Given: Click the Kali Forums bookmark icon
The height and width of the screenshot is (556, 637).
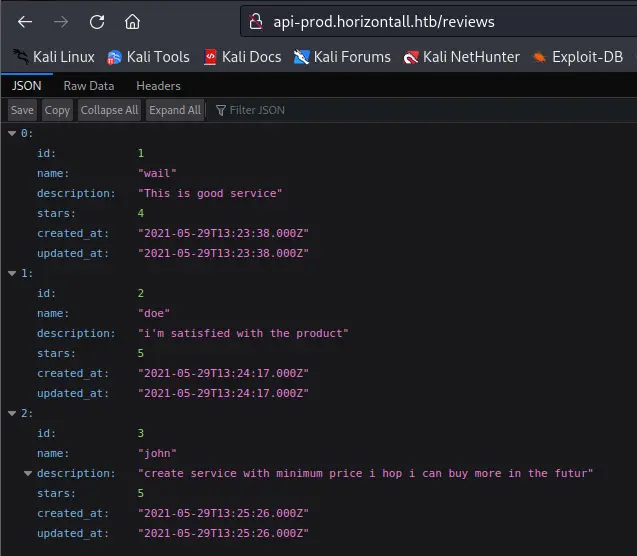Looking at the screenshot, I should tap(301, 57).
